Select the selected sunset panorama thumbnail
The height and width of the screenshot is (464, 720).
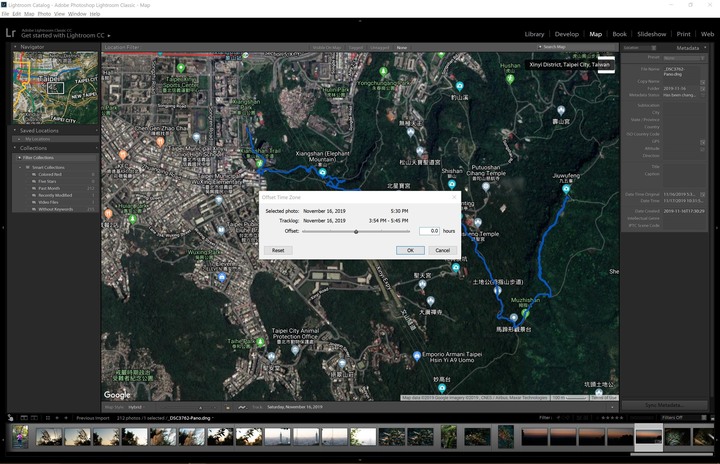coord(648,436)
